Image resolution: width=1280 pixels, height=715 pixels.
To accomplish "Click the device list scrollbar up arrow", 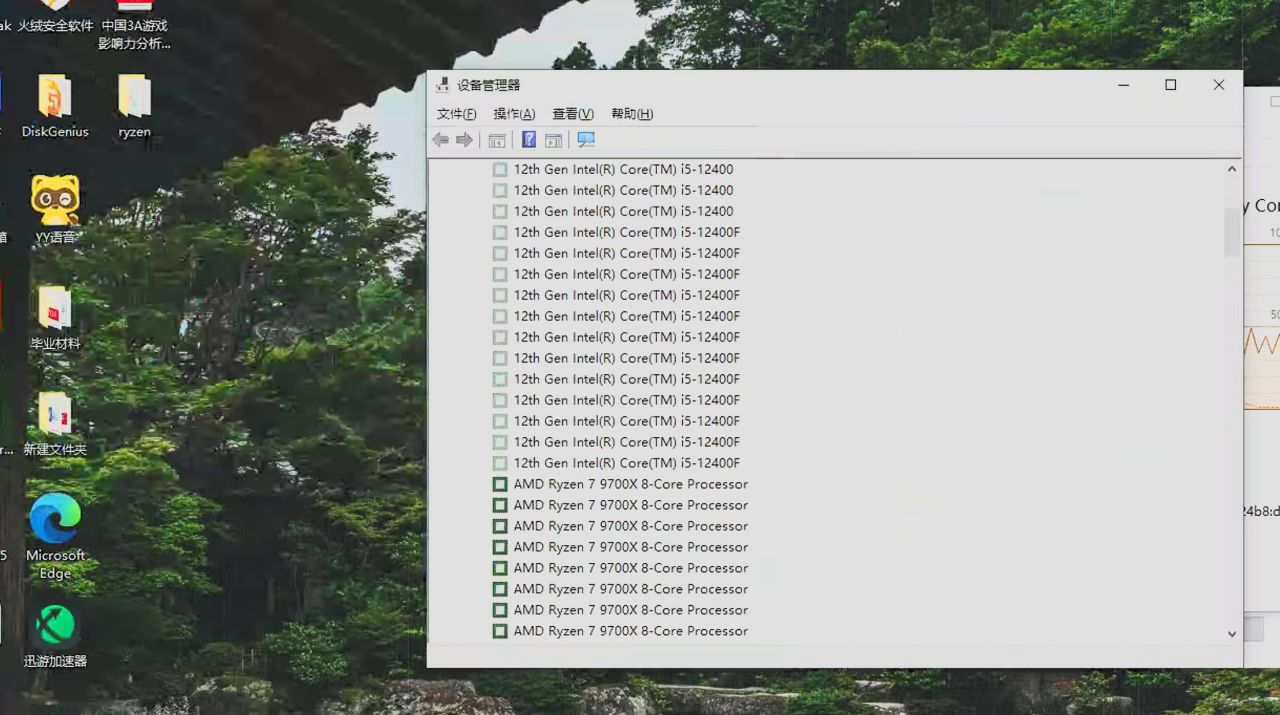I will (1232, 169).
